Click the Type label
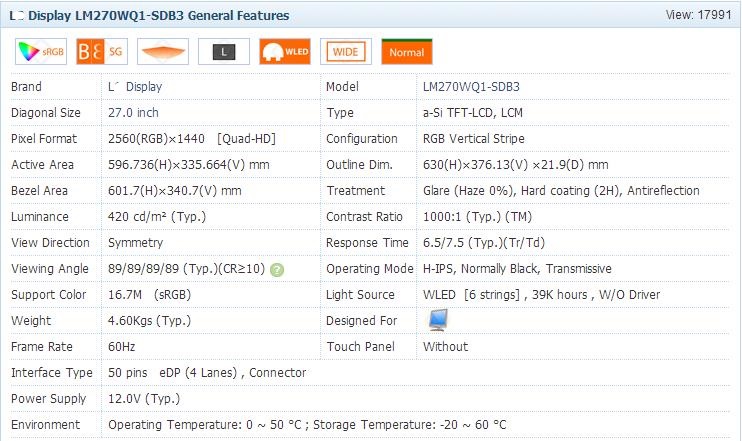The height and width of the screenshot is (441, 742). click(340, 113)
